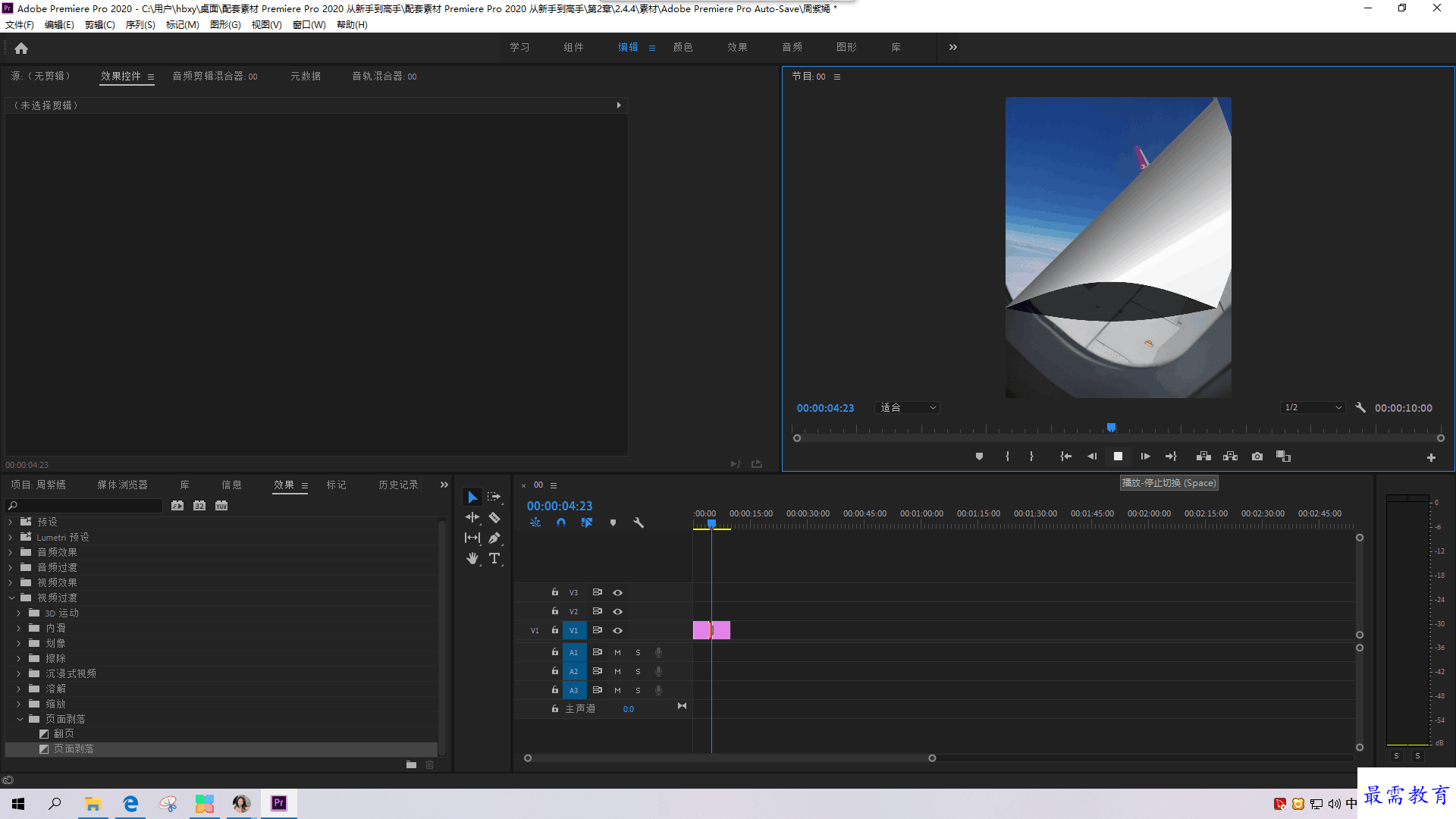Show more workspaces with double chevron
The width and height of the screenshot is (1456, 819).
tap(953, 47)
